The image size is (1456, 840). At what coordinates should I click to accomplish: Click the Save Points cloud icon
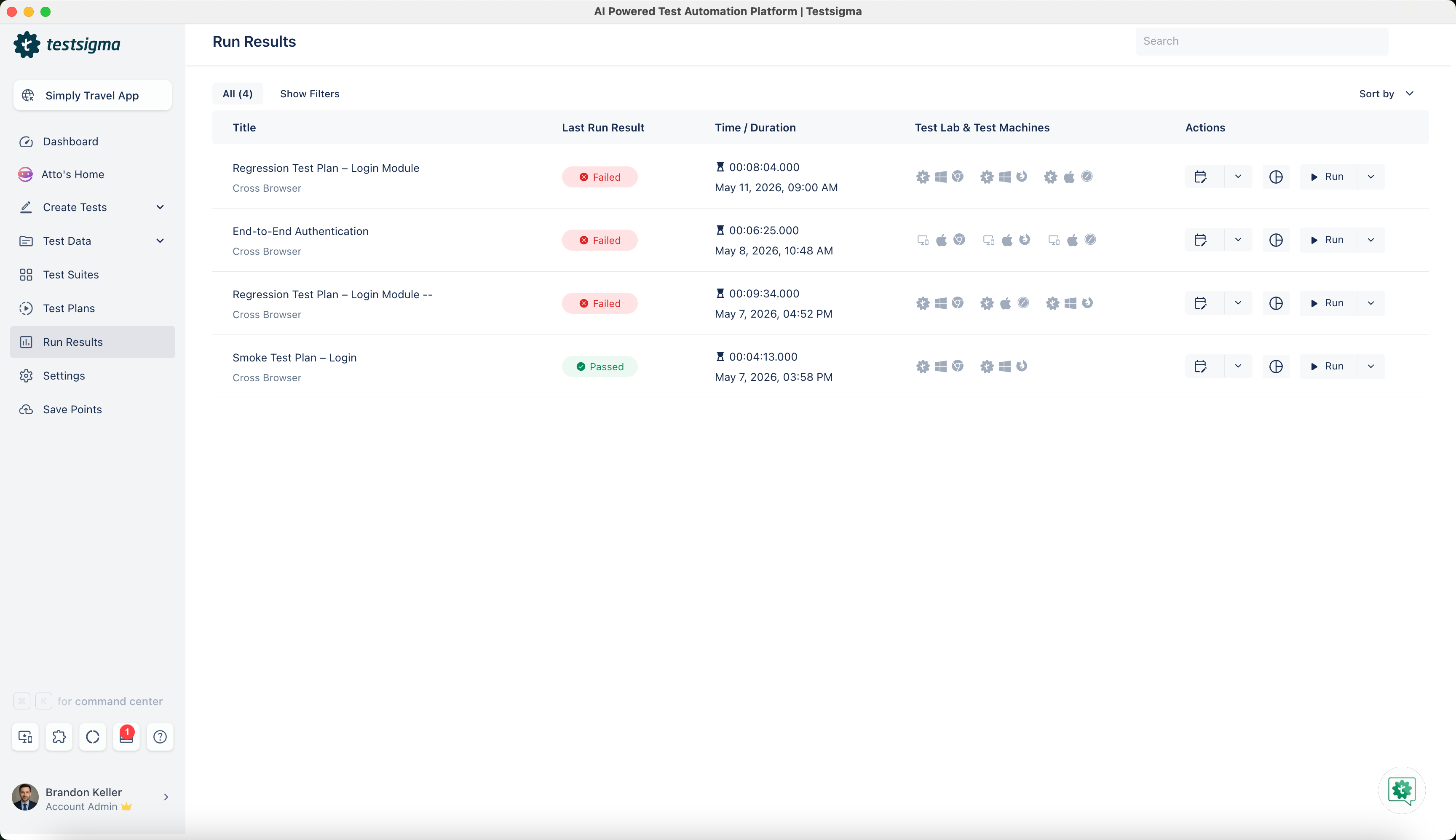point(26,409)
